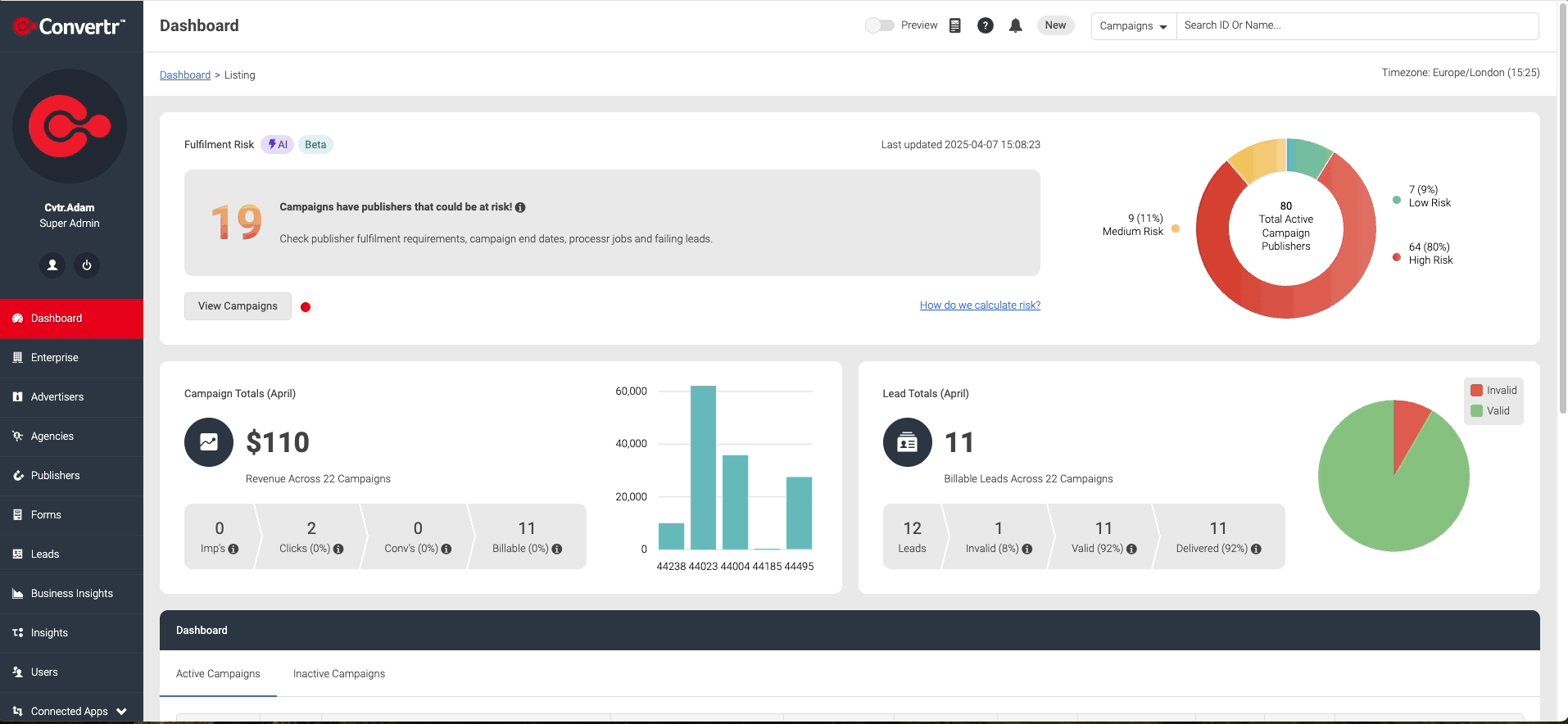This screenshot has height=724, width=1568.
Task: Click the AI lightning badge next to Fulfilment Risk
Action: (x=278, y=145)
